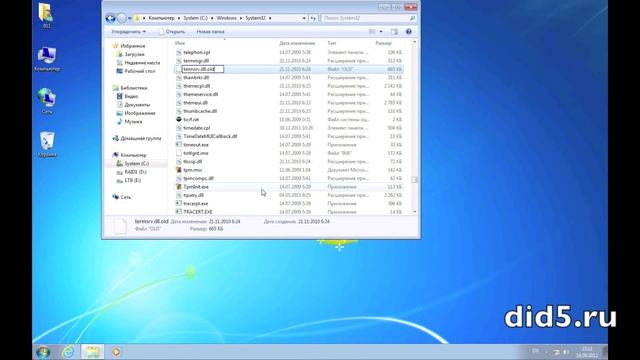Open the view options dropdown arrow
Image resolution: width=640 pixels, height=360 pixels.
pos(381,31)
